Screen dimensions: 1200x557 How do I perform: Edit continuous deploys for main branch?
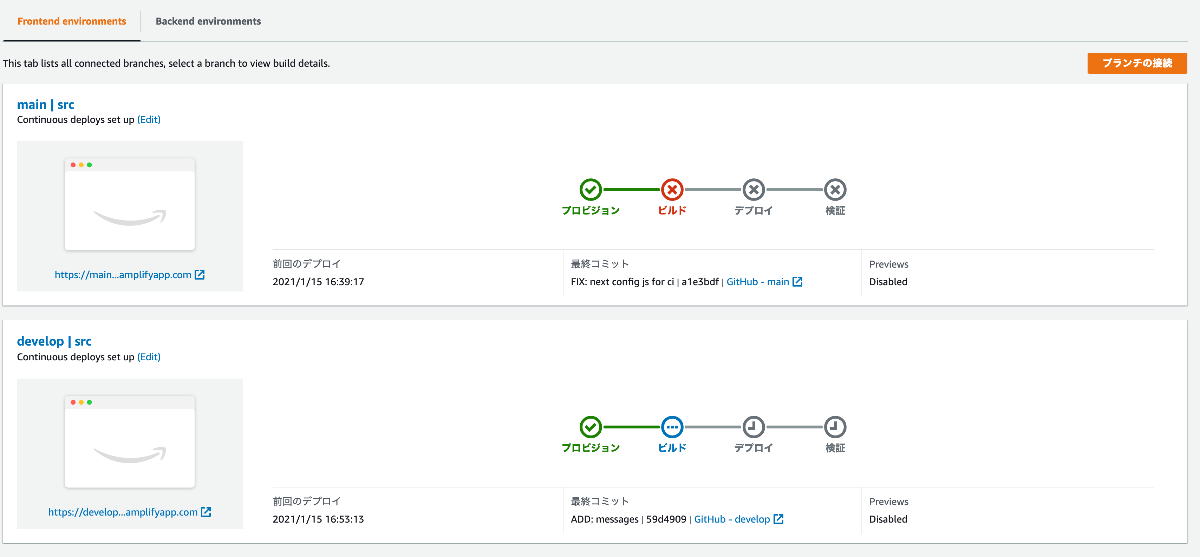[149, 120]
